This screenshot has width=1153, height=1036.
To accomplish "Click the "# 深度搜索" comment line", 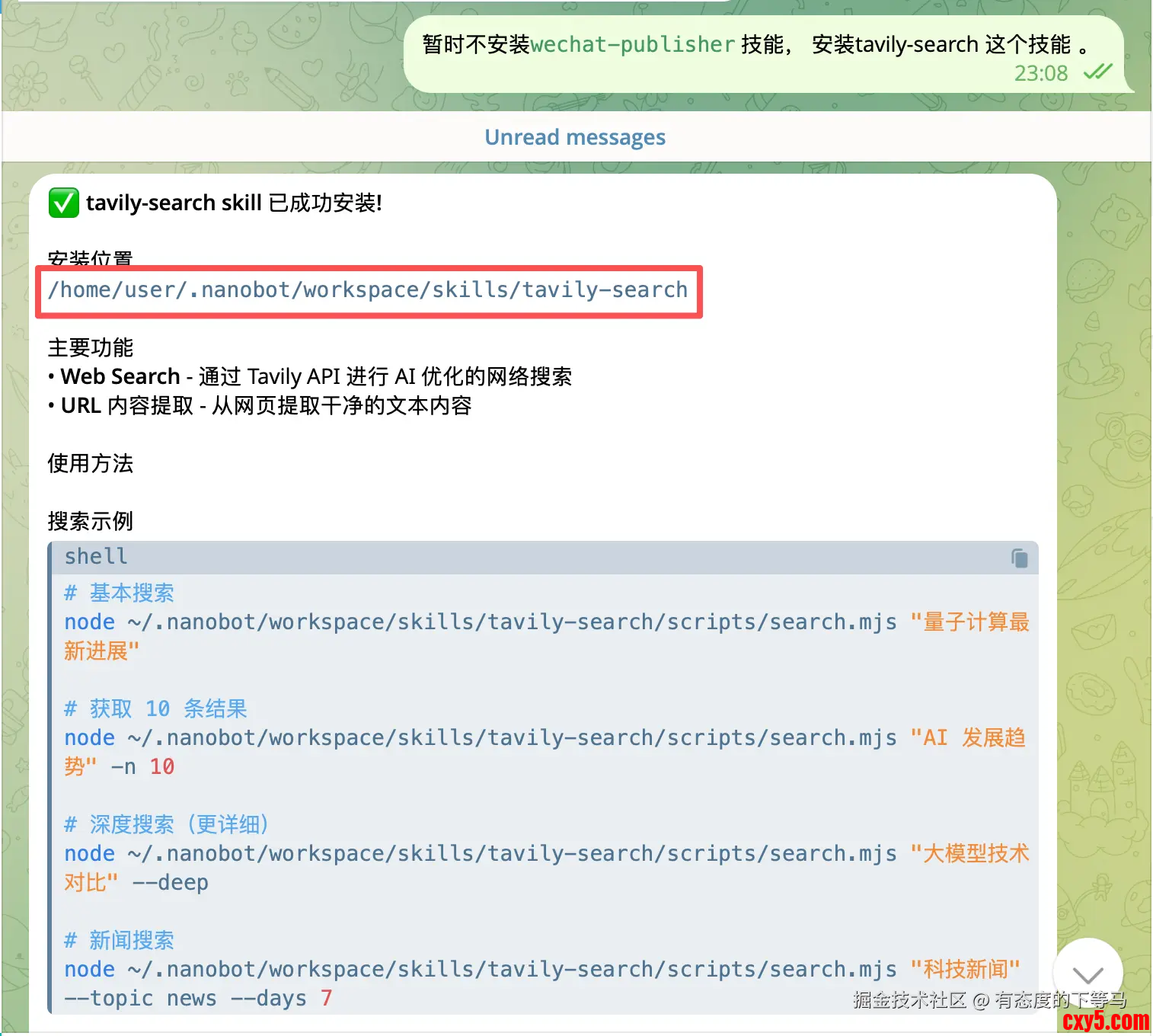I will point(166,825).
